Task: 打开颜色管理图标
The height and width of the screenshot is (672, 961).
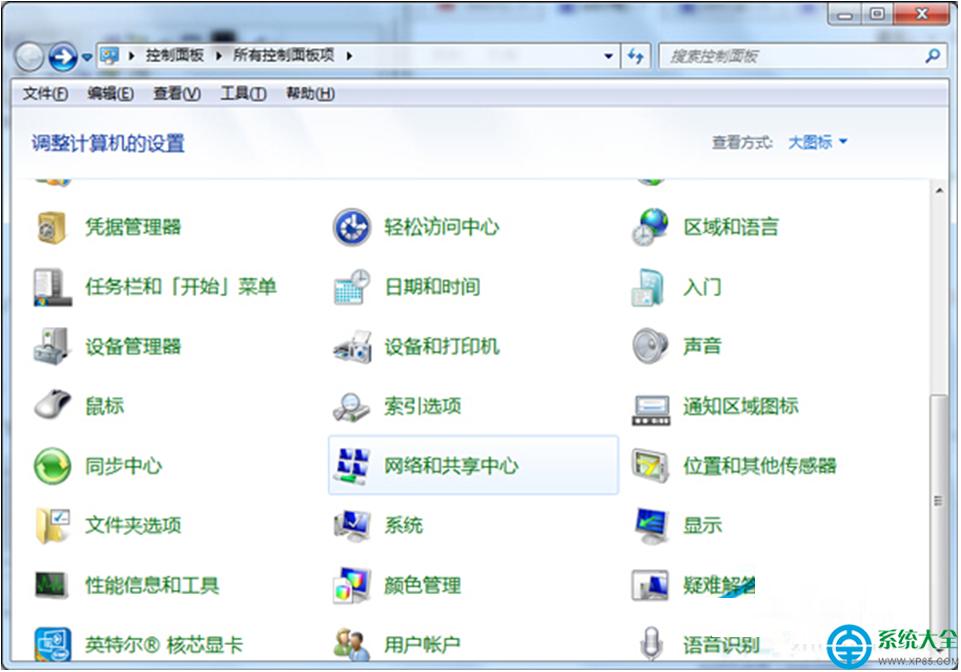Action: click(x=421, y=584)
